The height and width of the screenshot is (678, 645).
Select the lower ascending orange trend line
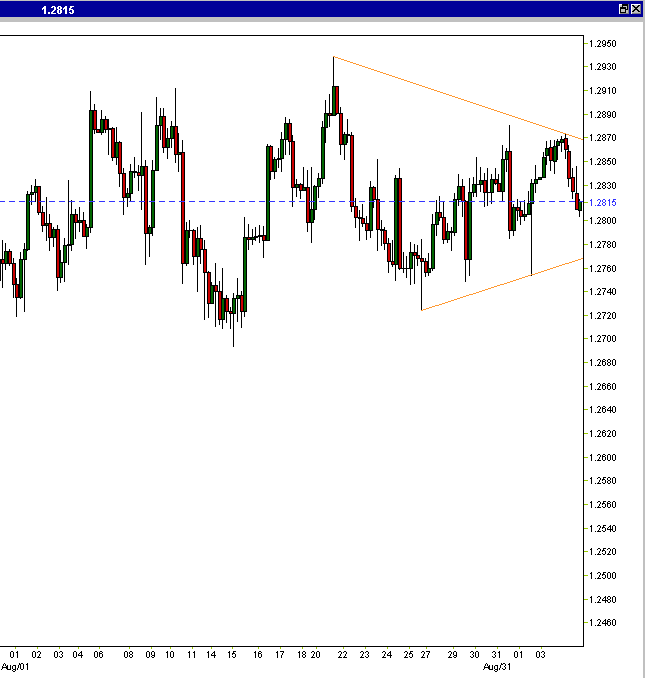(x=502, y=284)
